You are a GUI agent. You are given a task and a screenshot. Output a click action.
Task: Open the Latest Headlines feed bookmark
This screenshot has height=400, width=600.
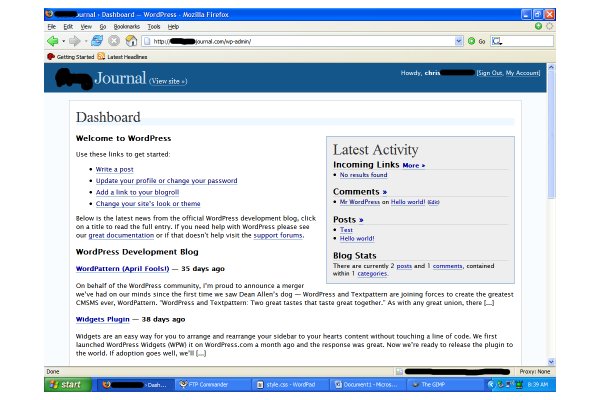tap(122, 57)
